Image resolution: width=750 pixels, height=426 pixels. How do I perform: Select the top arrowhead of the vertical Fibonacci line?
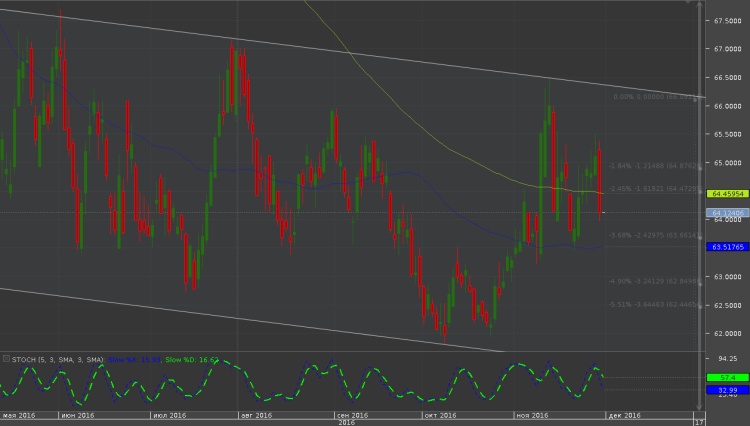[700, 4]
